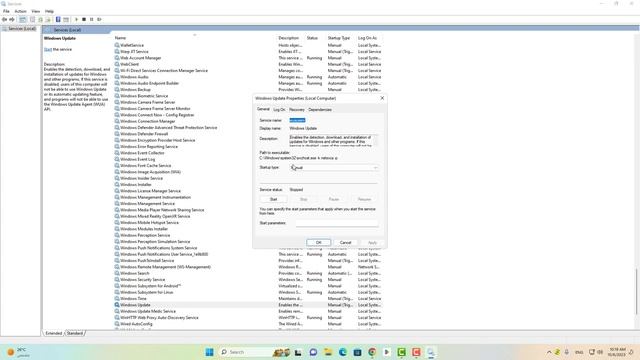Image resolution: width=640 pixels, height=360 pixels.
Task: Click the Restart Service icon in toolbar
Action: 99,20
